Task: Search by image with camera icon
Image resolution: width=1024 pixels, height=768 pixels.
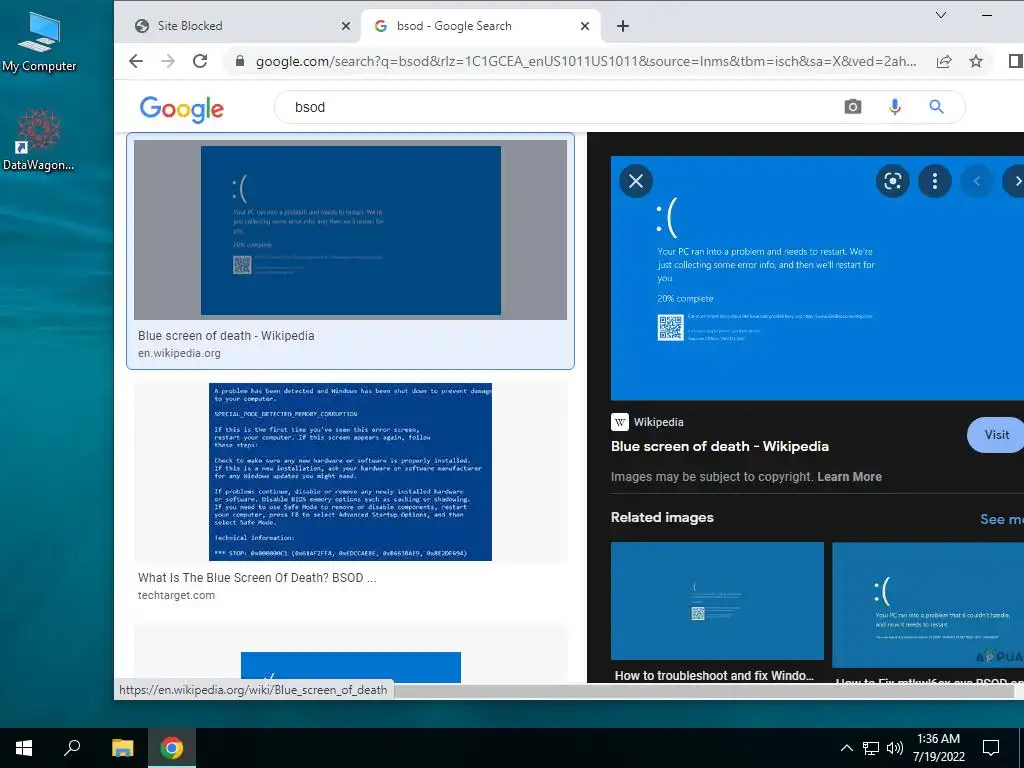Action: click(x=852, y=106)
